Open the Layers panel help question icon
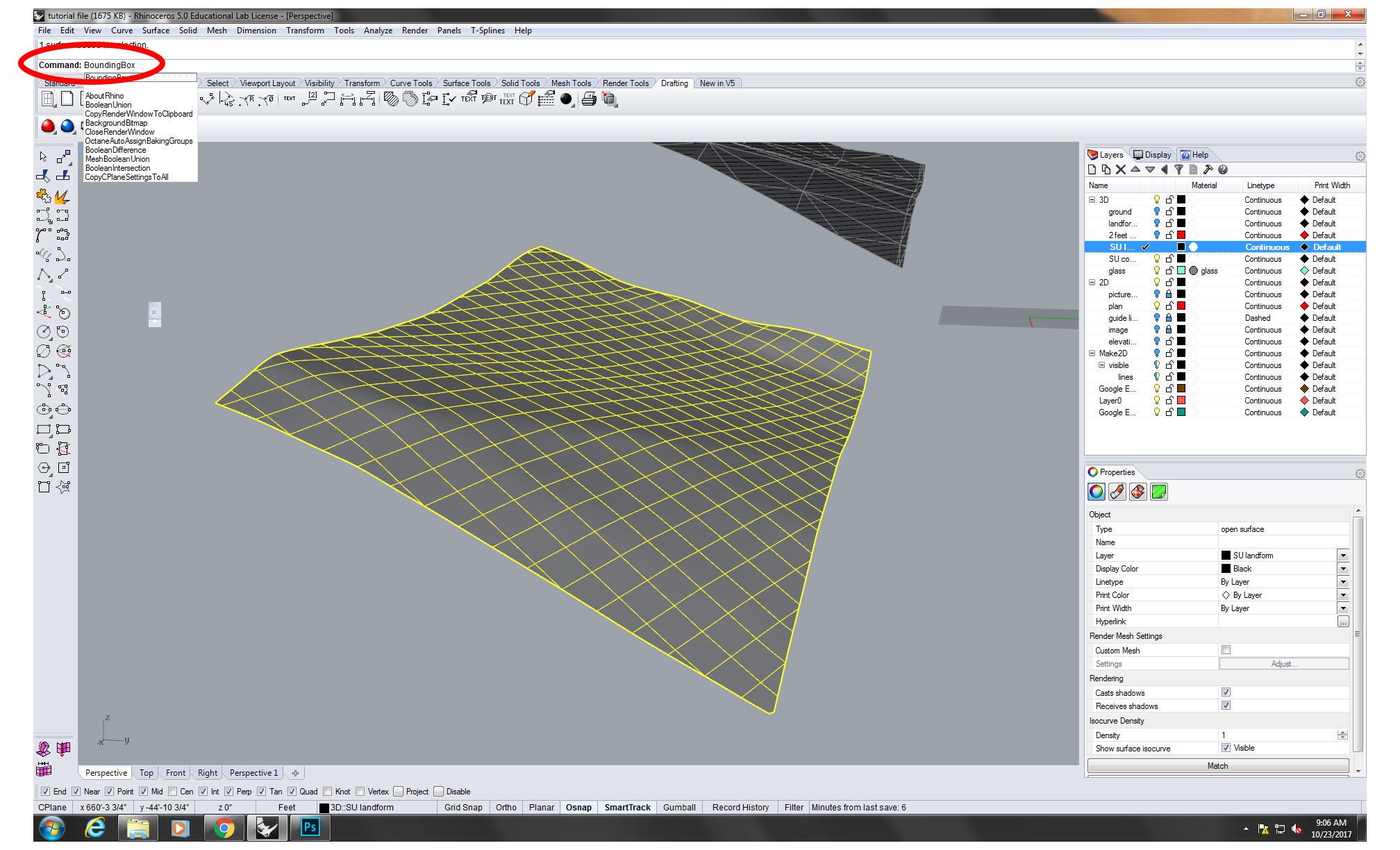This screenshot has height=850, width=1400. pos(1223,169)
